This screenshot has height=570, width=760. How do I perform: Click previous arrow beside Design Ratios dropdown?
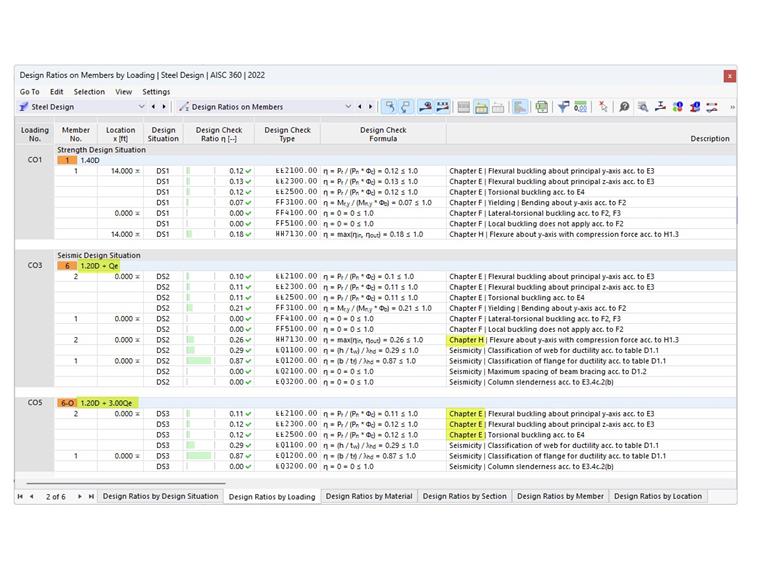tap(360, 107)
